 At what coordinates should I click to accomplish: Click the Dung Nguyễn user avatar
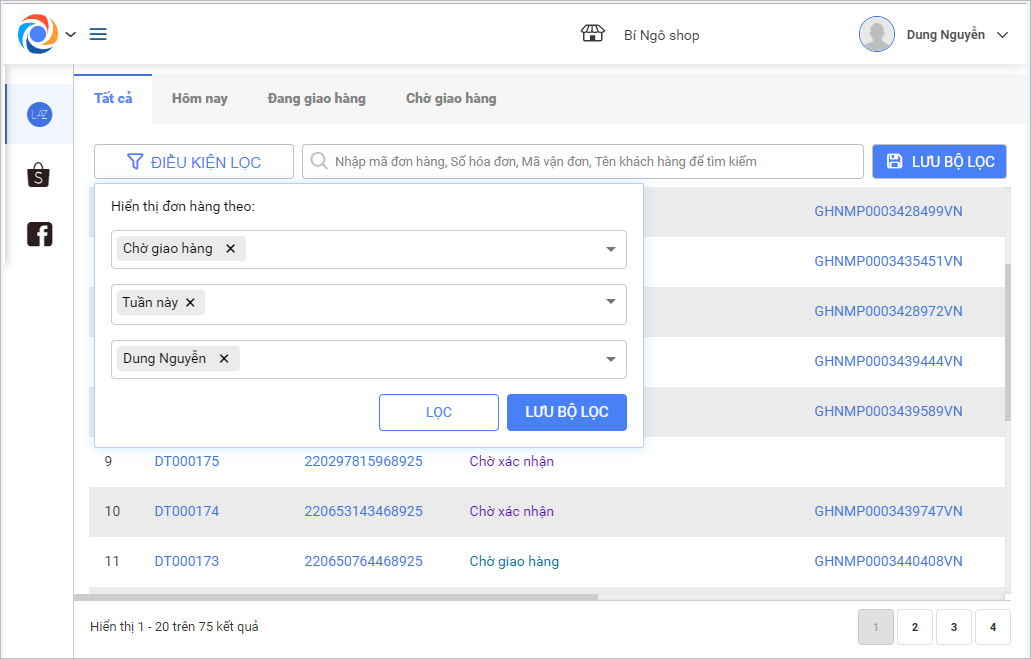[877, 34]
